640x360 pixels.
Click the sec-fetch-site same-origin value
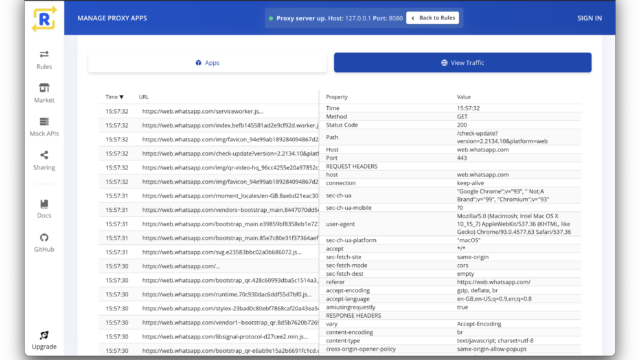point(473,257)
